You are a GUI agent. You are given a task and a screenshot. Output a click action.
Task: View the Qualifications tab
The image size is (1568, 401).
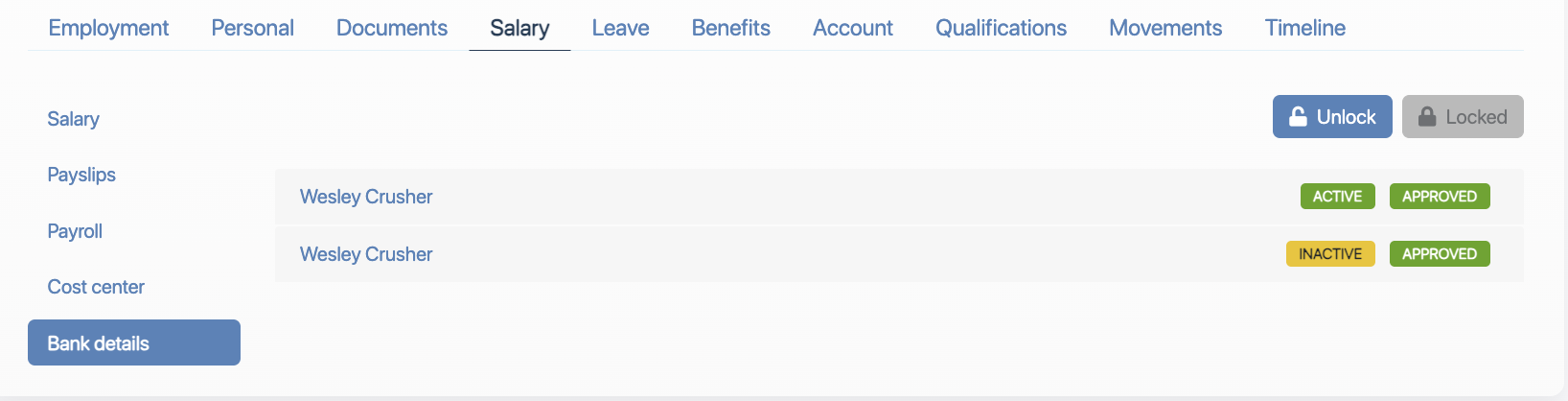(x=1001, y=28)
